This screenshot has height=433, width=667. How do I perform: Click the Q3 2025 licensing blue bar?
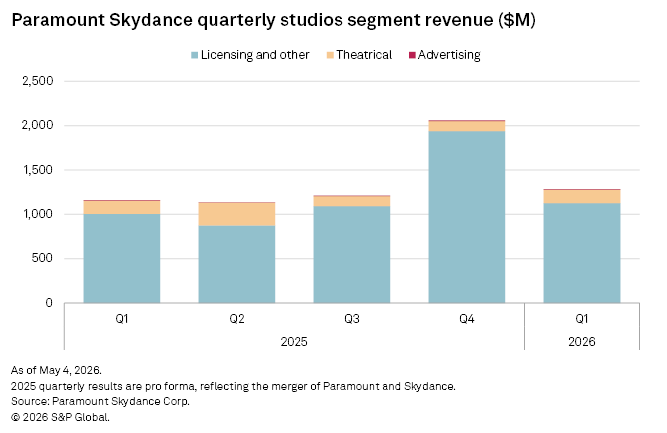point(352,254)
